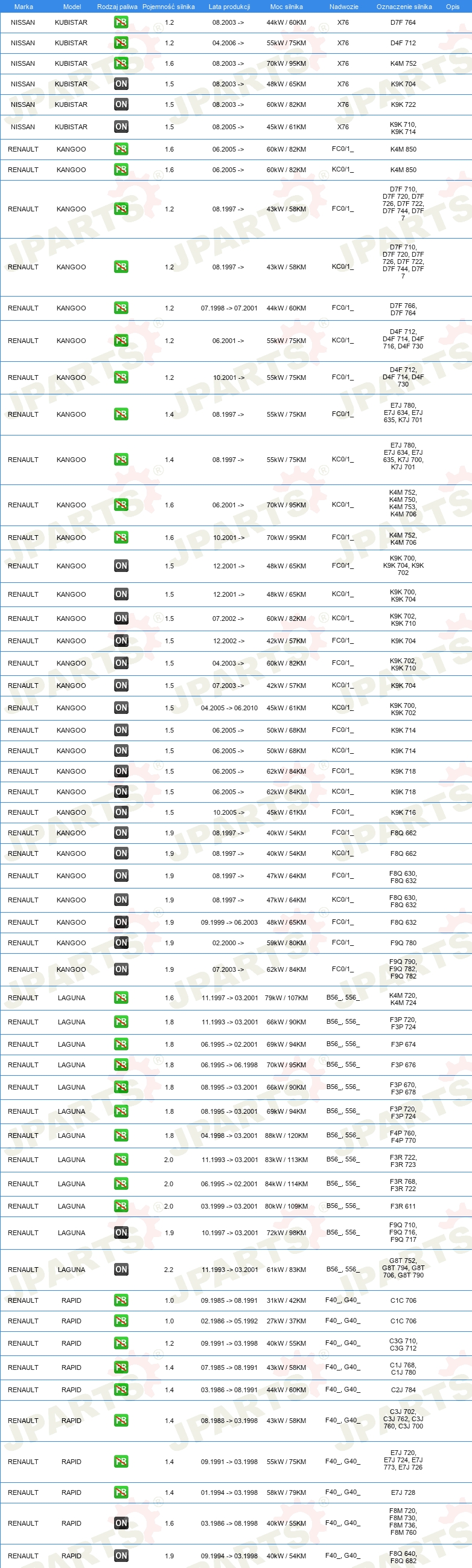The image size is (472, 1568).
Task: Select the 83kW / 113KM power cell
Action: [x=287, y=1160]
